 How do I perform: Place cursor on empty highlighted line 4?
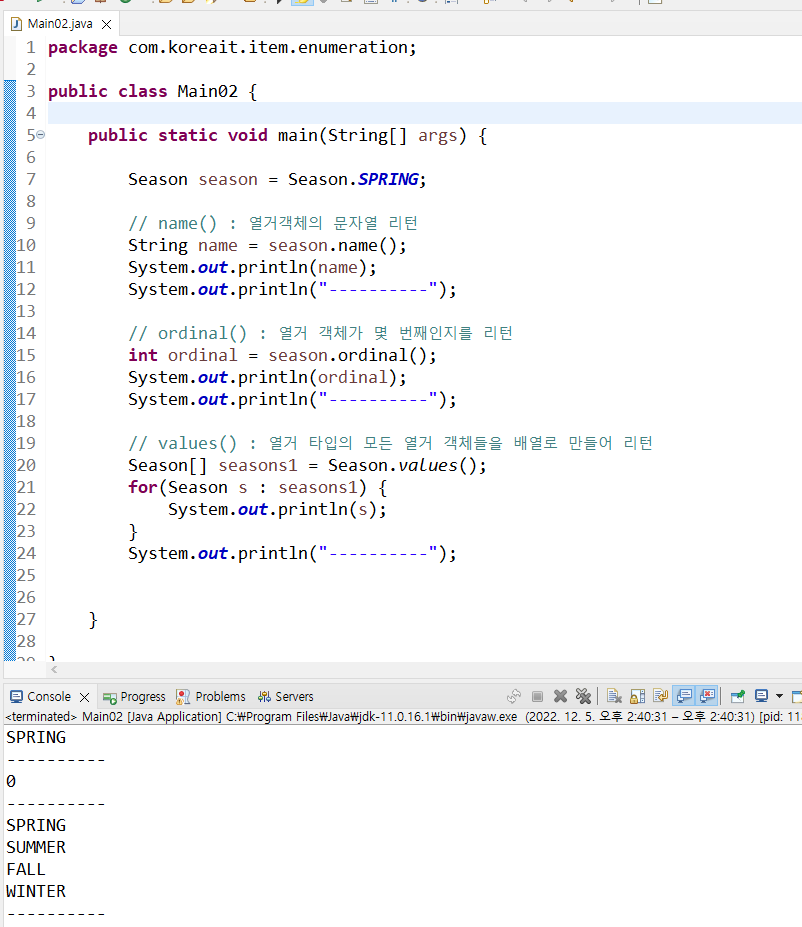click(x=424, y=114)
